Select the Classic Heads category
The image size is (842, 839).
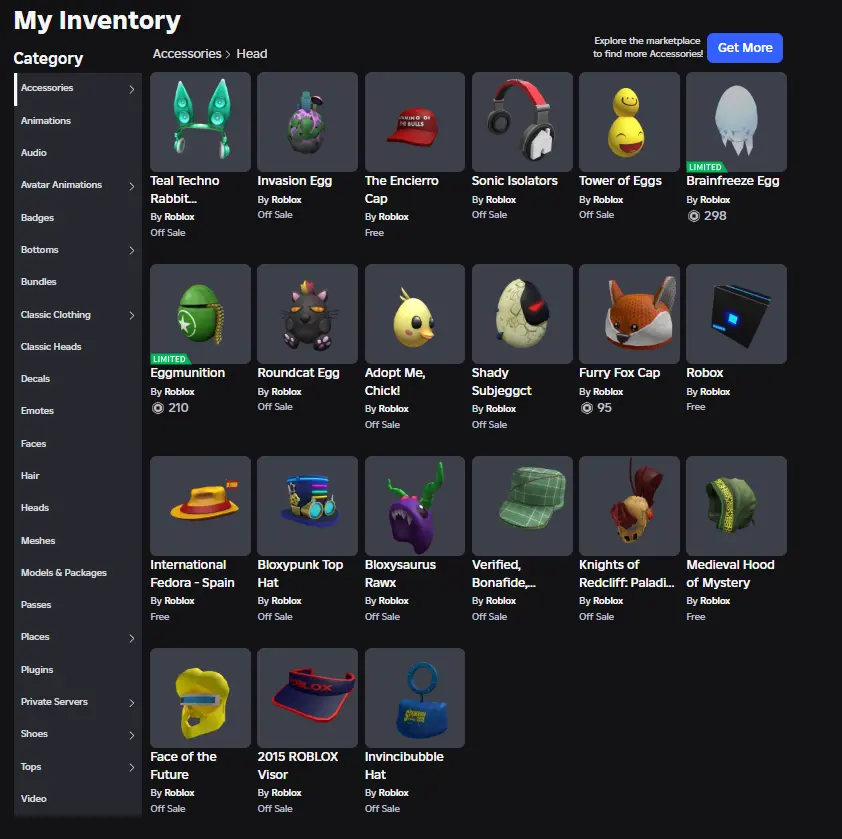78,347
